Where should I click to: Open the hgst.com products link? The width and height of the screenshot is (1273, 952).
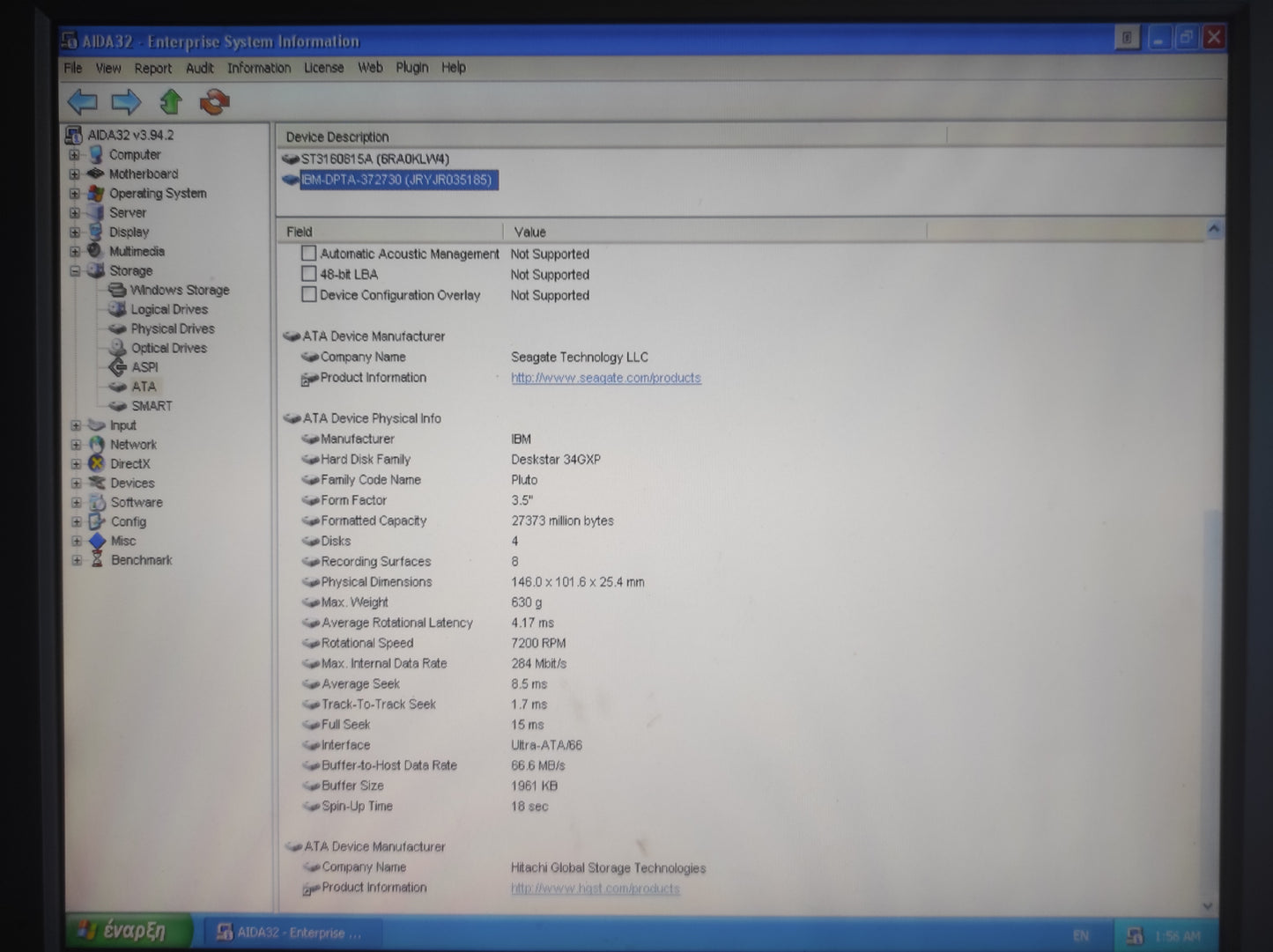coord(595,889)
